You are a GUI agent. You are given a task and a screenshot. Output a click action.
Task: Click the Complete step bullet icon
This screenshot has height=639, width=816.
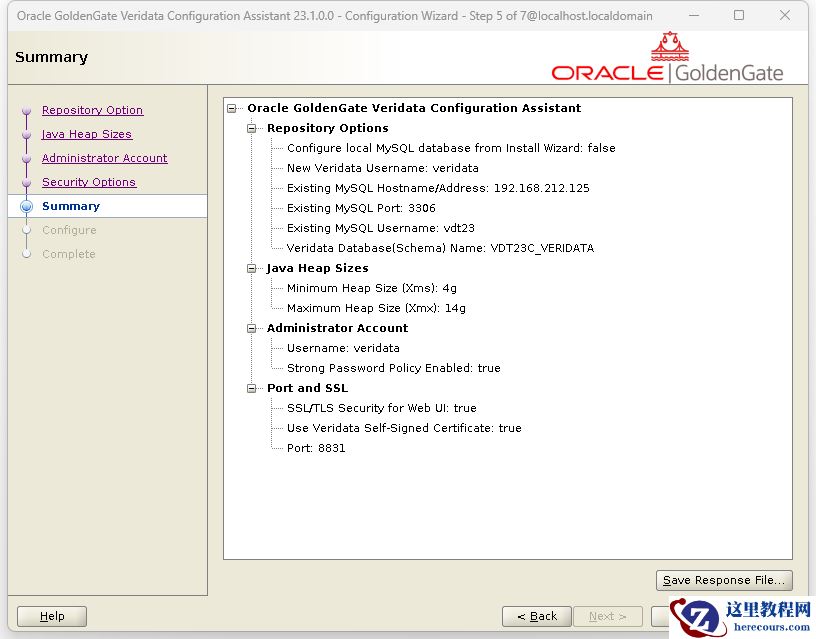click(27, 254)
